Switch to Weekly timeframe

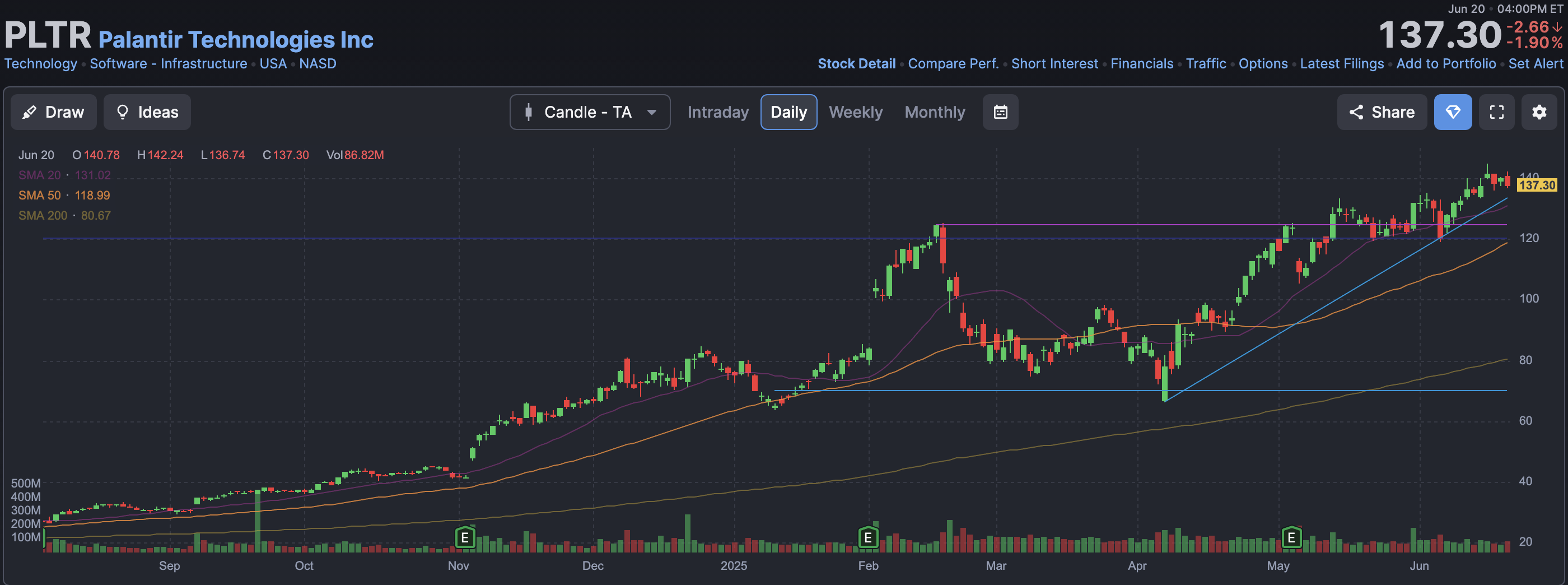pyautogui.click(x=856, y=112)
